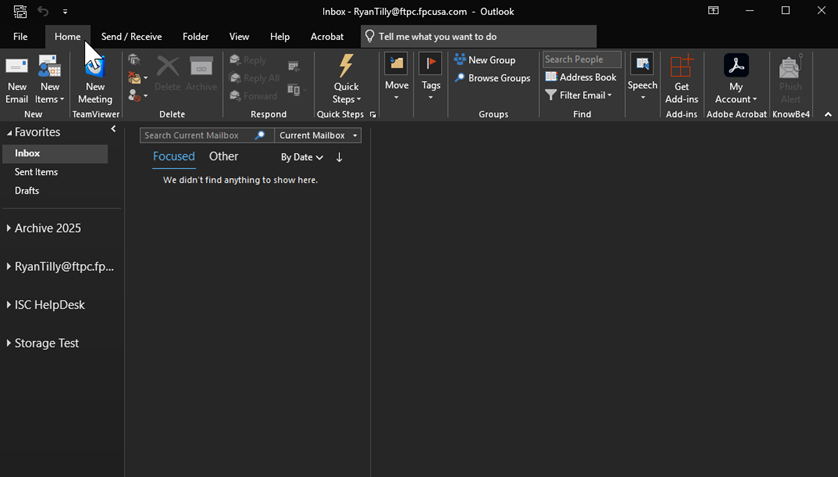Open the By Date sort dropdown
838x477 pixels.
302,157
